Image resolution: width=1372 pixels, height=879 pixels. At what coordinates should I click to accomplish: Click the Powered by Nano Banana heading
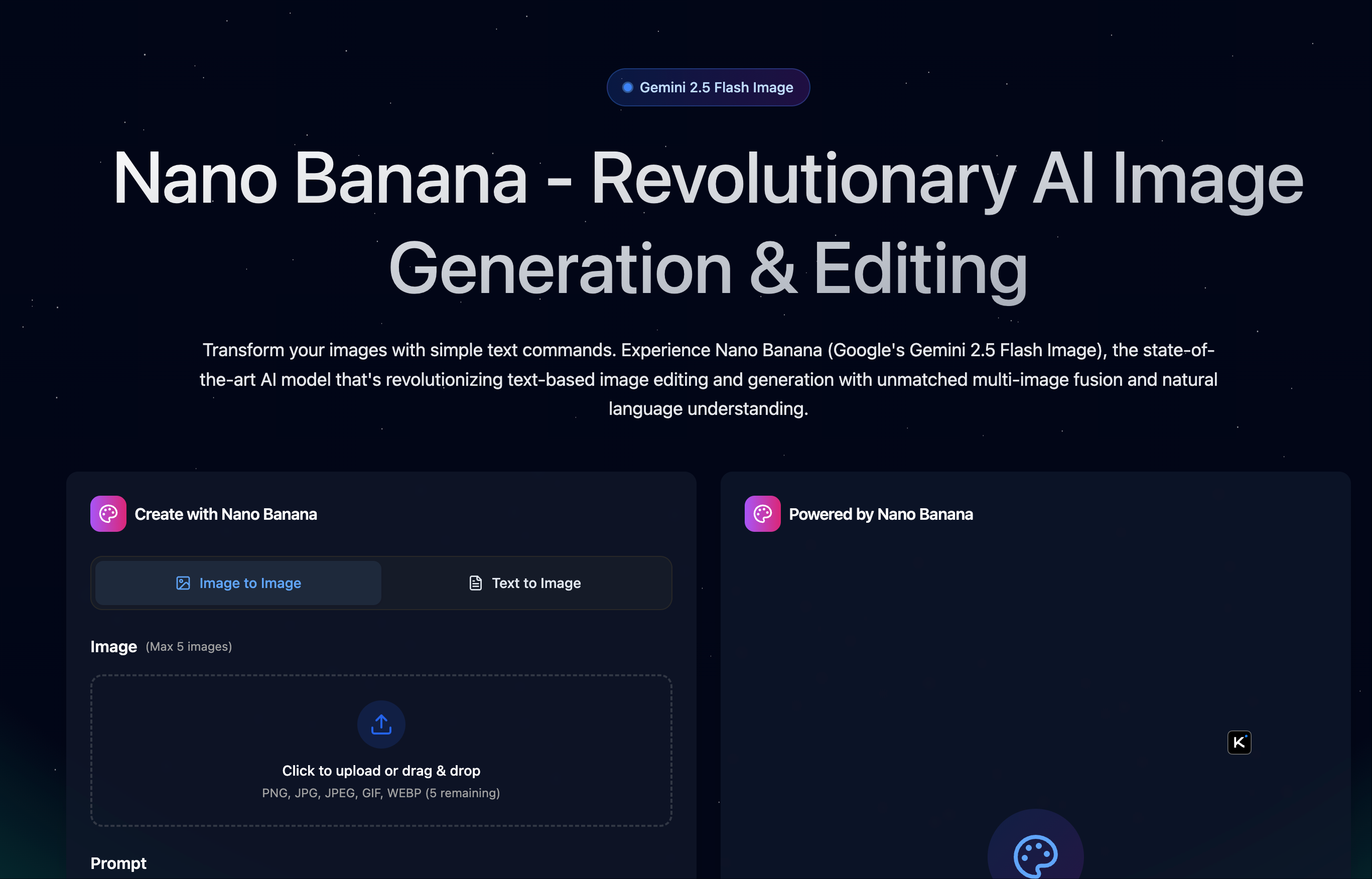point(880,514)
